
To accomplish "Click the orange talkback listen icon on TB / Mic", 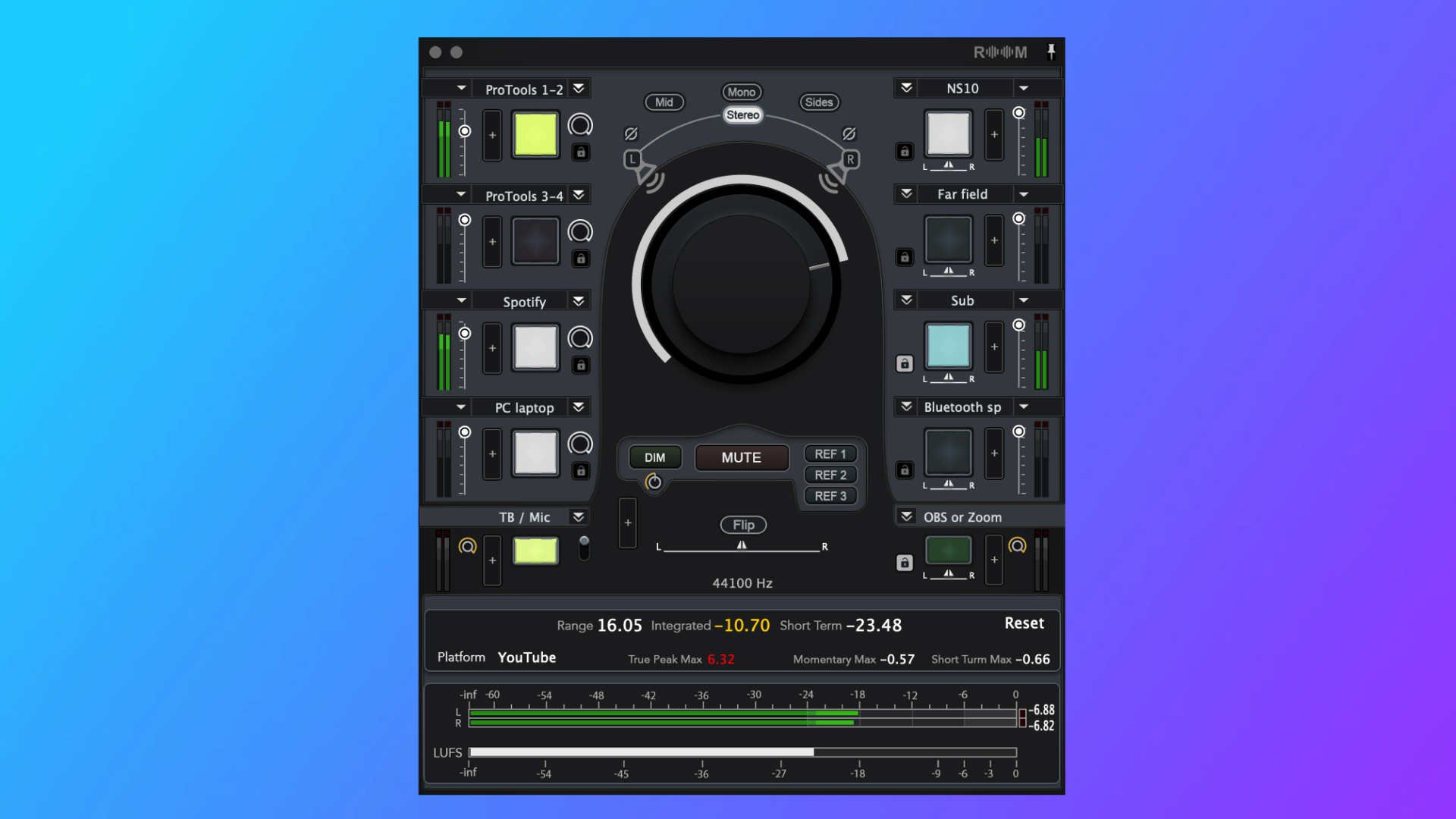I will [469, 545].
